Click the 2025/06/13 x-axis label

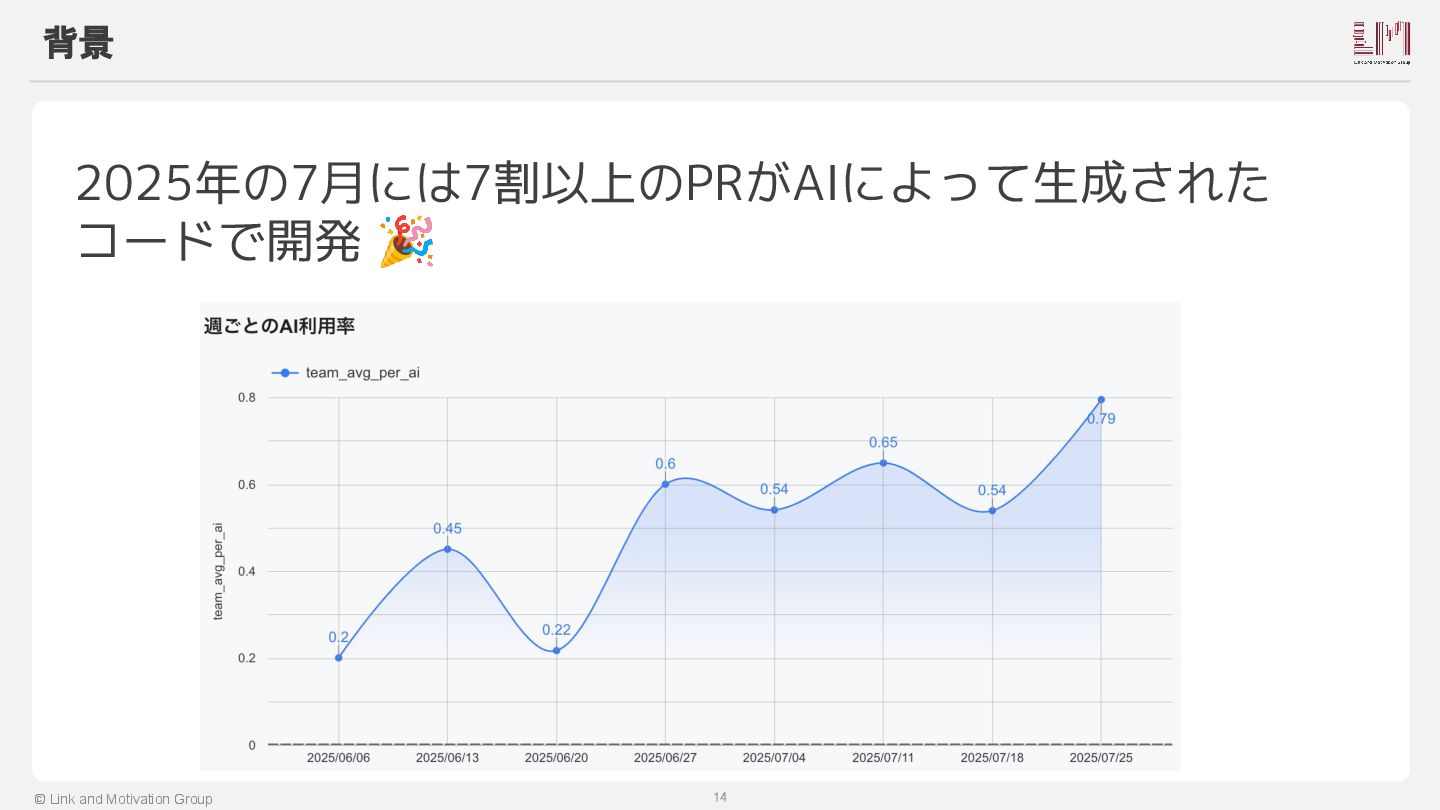447,758
